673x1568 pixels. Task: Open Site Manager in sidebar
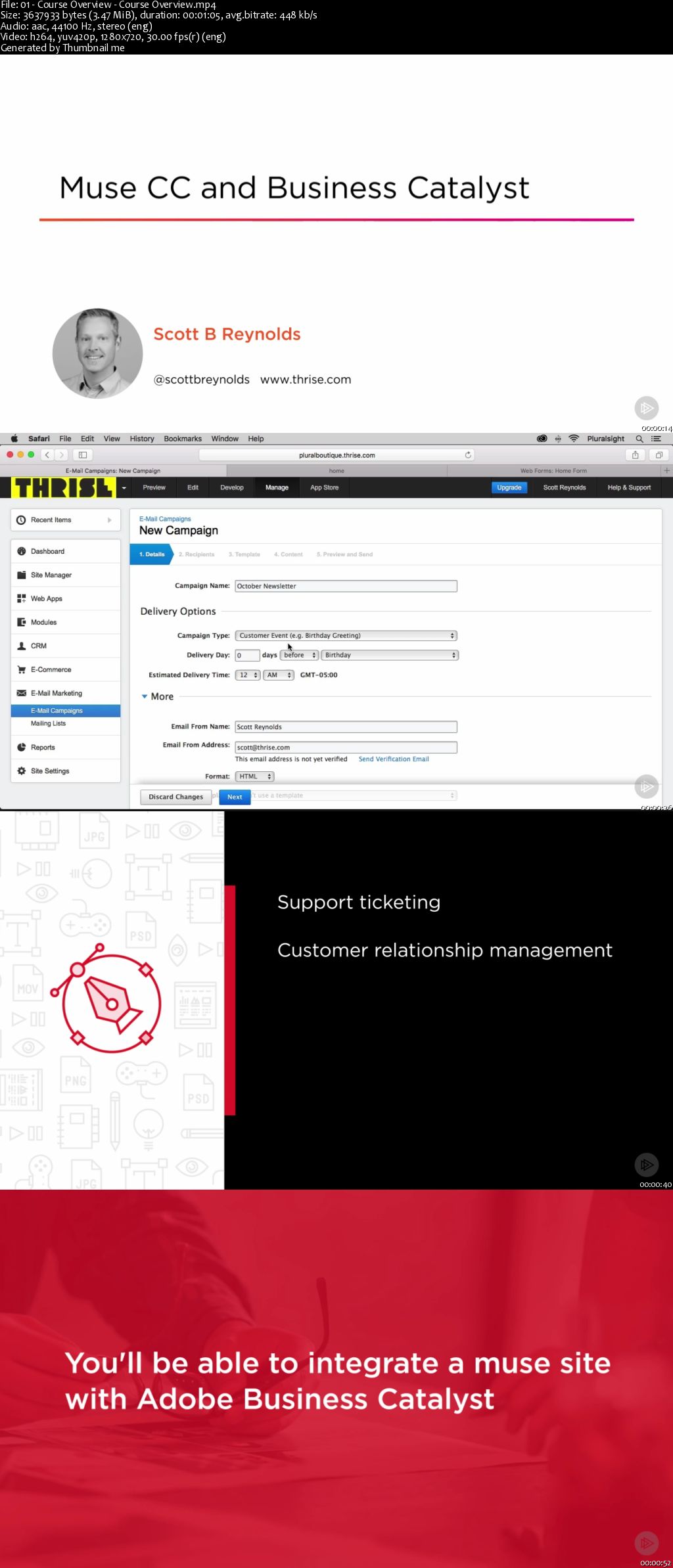pos(66,575)
